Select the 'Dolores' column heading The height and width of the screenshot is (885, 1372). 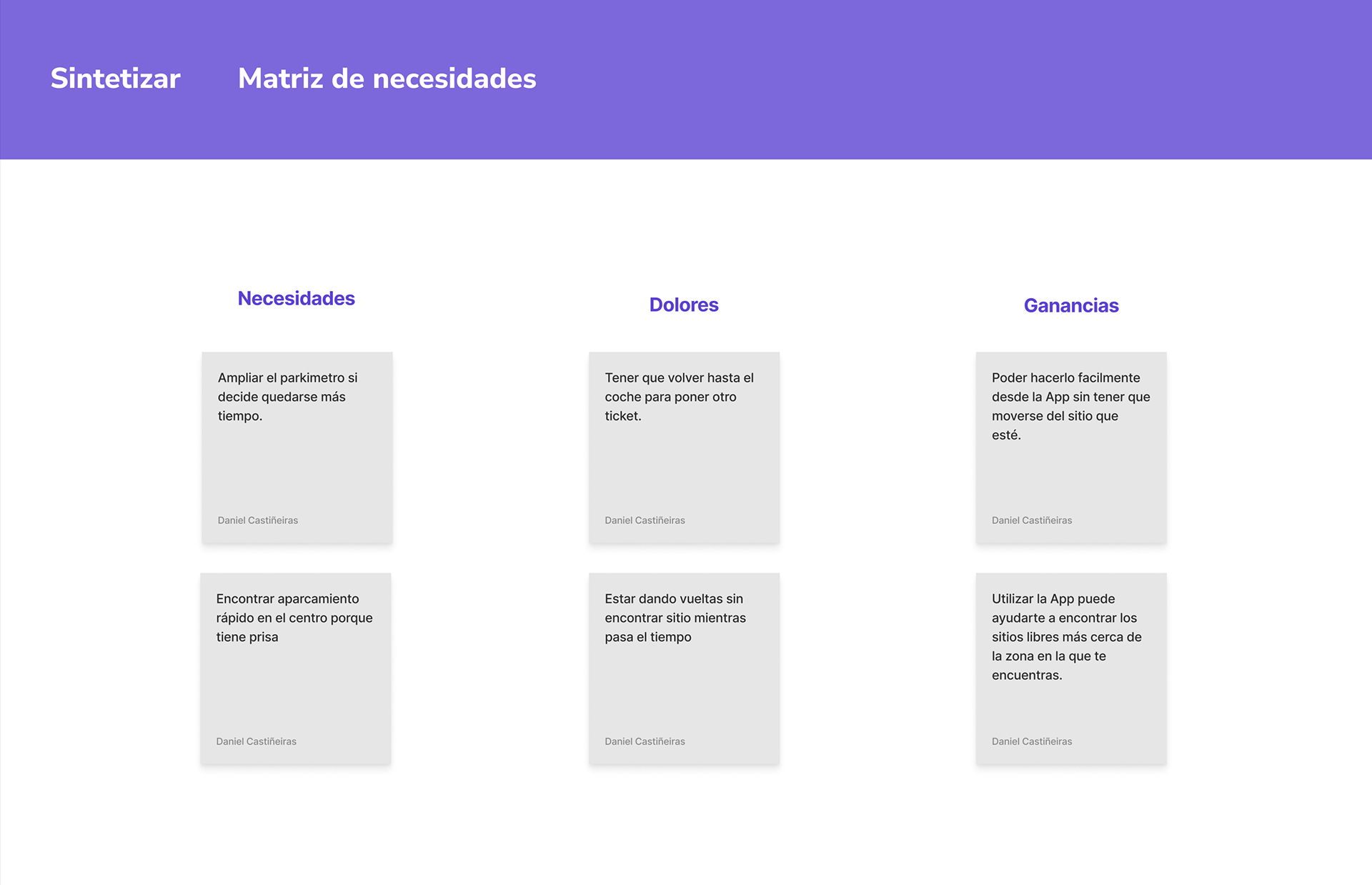(684, 305)
